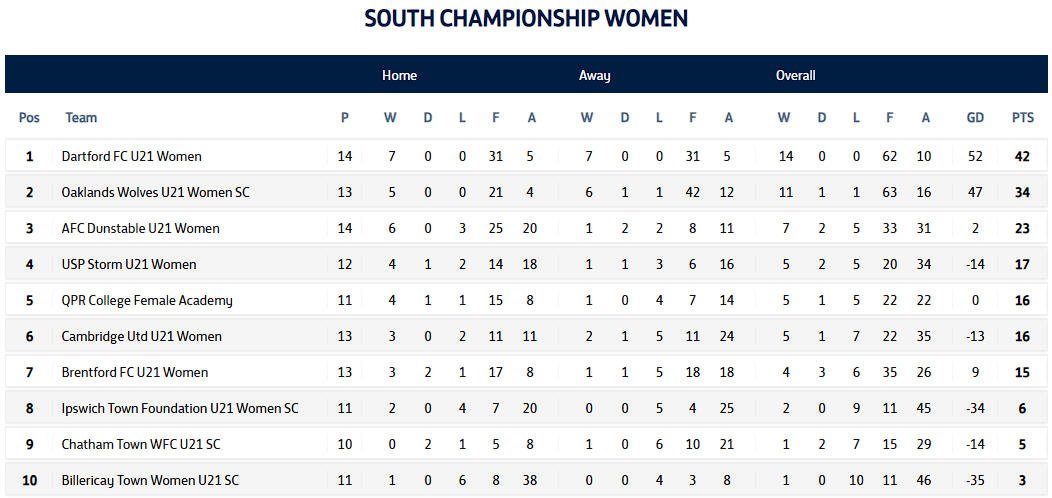Click the Overall section header
1052x498 pixels.
point(796,75)
